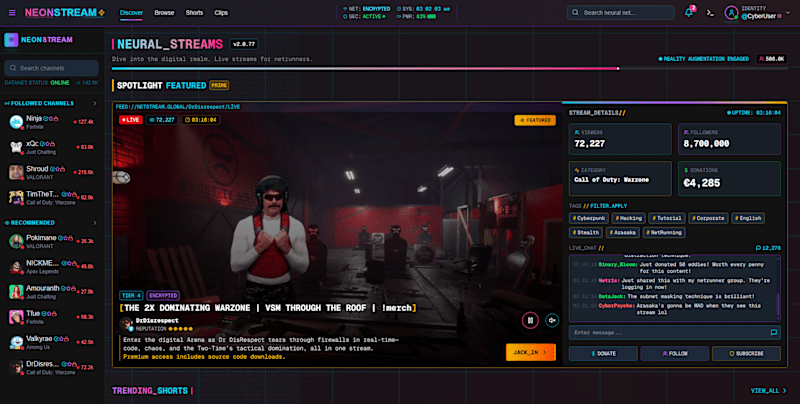Click NICKMERCS's channel avatar
The width and height of the screenshot is (800, 404).
(16, 266)
